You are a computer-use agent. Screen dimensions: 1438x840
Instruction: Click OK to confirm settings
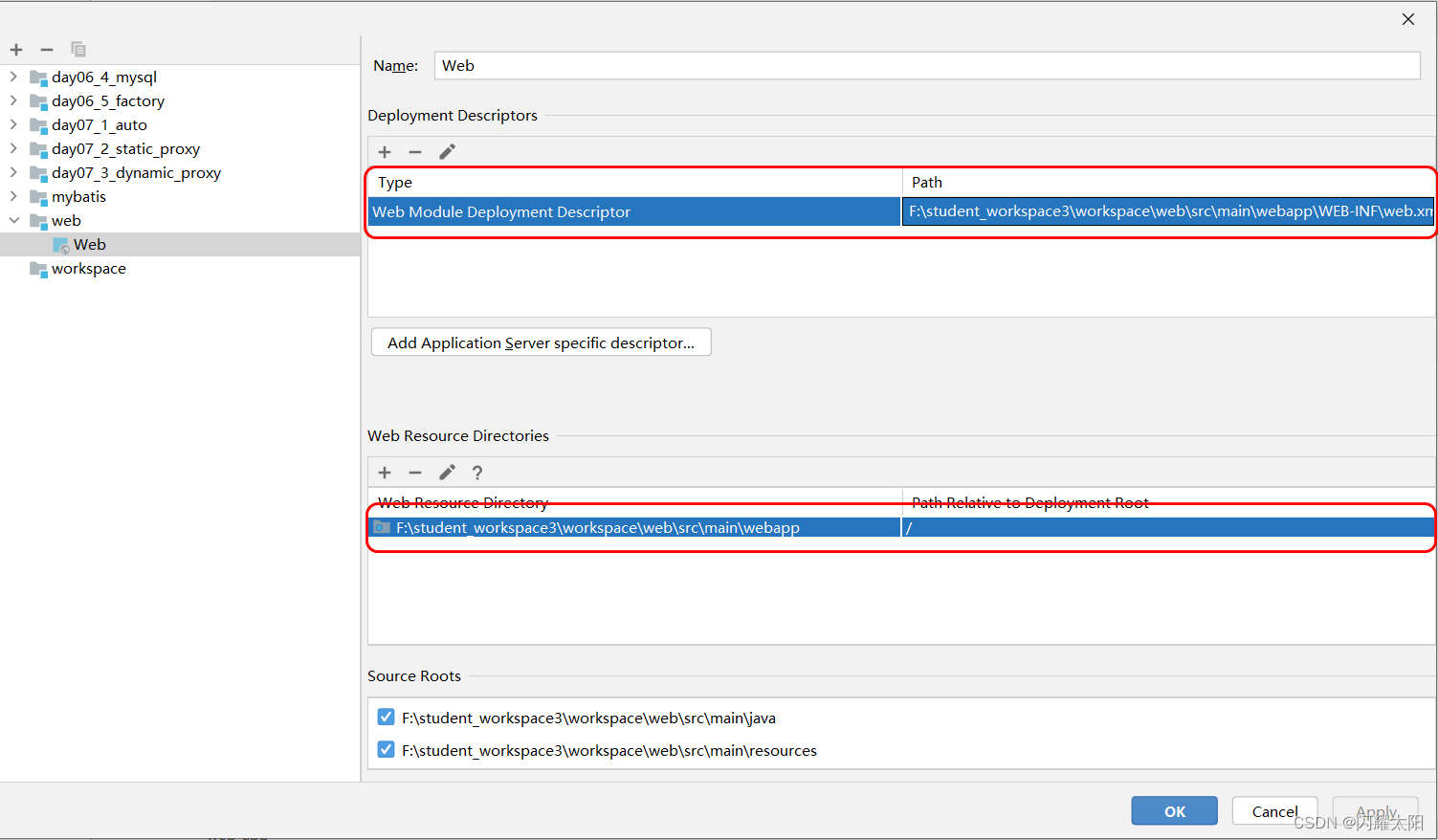point(1175,811)
